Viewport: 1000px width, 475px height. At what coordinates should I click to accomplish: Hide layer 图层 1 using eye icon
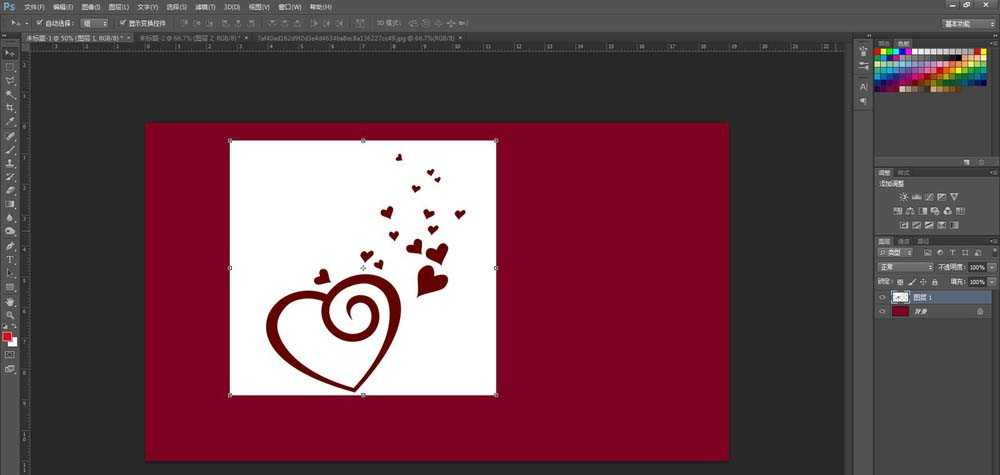tap(881, 297)
